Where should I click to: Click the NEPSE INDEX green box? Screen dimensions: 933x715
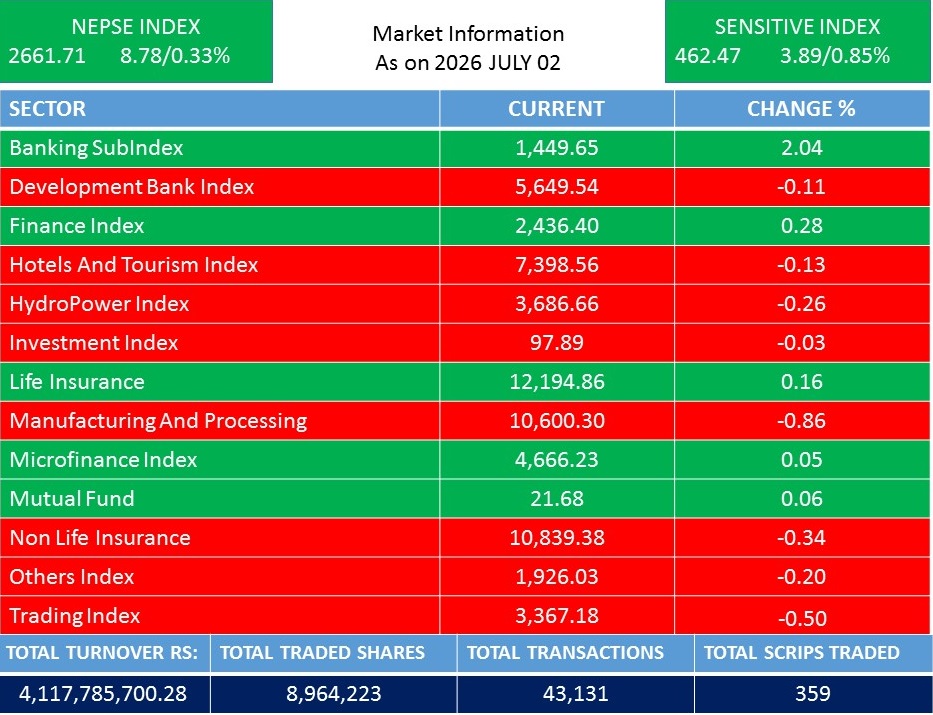point(136,41)
